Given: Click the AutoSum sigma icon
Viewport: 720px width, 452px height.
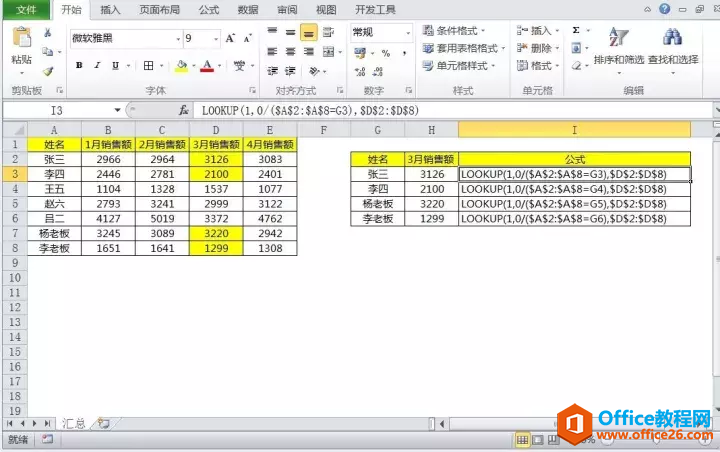Looking at the screenshot, I should [x=576, y=30].
